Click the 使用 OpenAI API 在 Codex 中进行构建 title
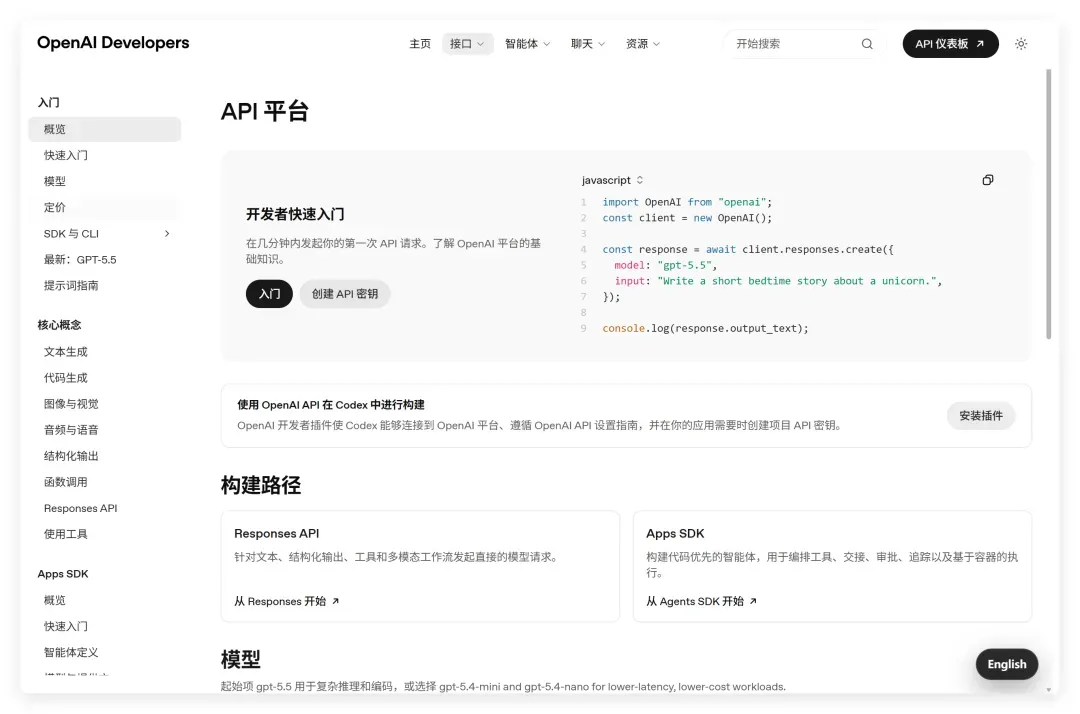Screen dimensions: 1080x714 (331, 405)
